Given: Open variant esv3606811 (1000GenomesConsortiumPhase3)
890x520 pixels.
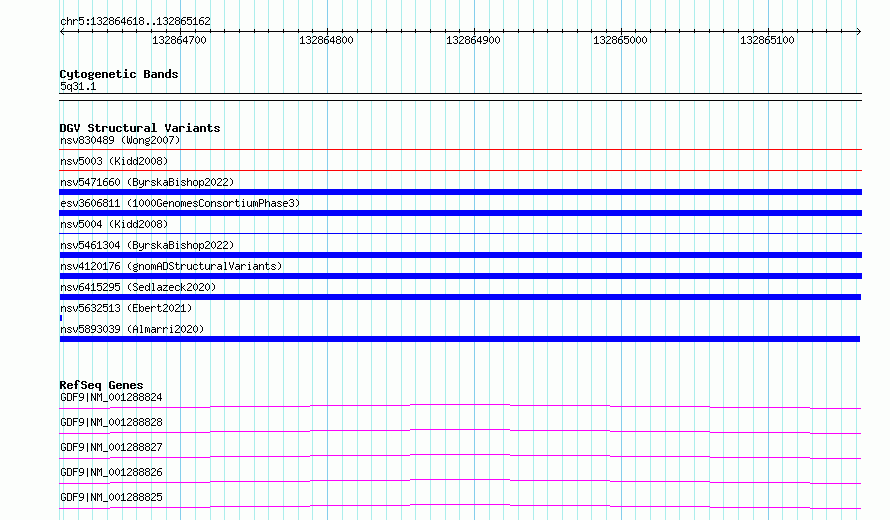Looking at the screenshot, I should (x=180, y=203).
